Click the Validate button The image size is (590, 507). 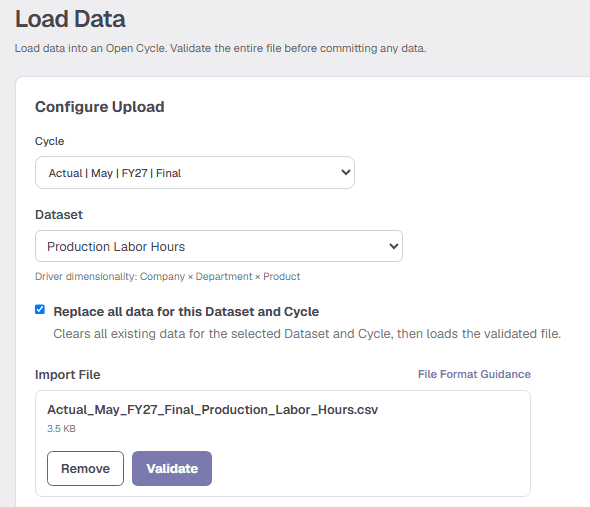(172, 468)
